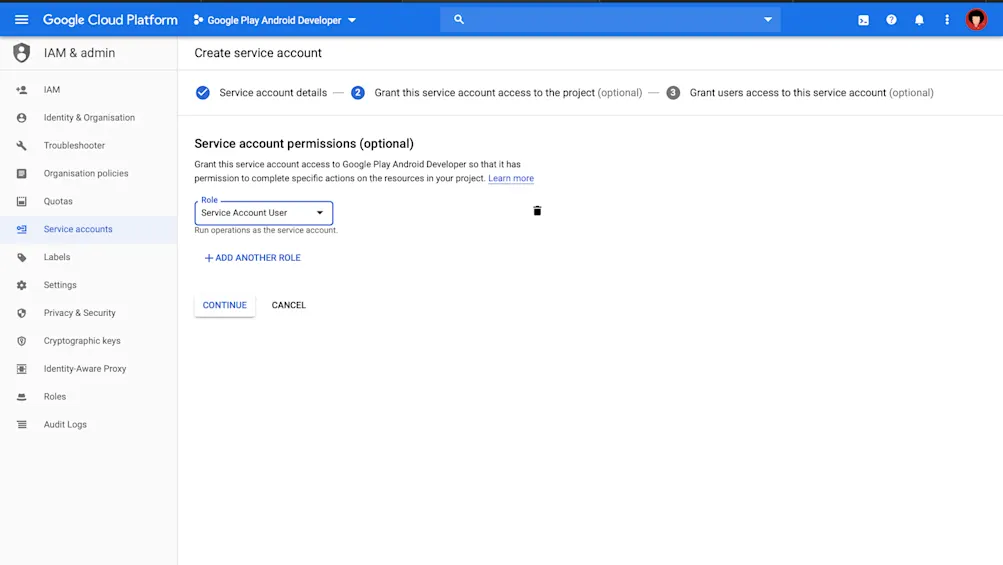Viewport: 1003px width, 565px height.
Task: Click the Service accounts key icon
Action: (x=22, y=229)
